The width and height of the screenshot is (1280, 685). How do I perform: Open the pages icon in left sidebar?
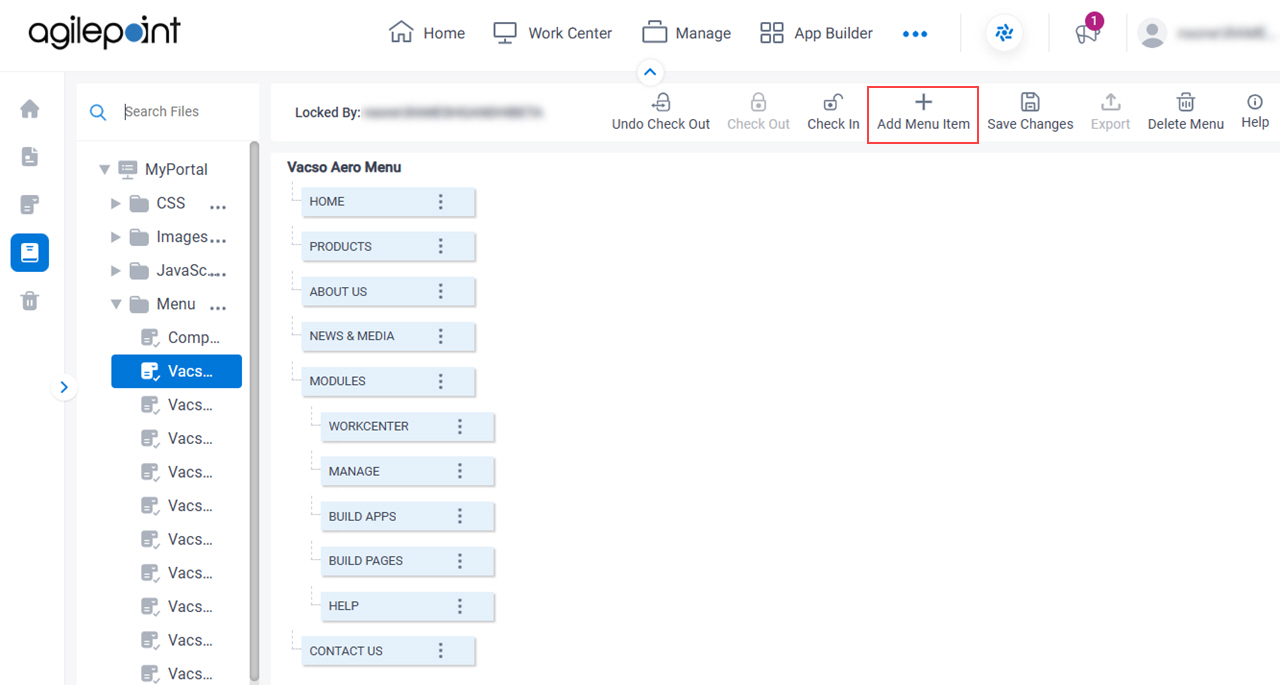pyautogui.click(x=30, y=156)
